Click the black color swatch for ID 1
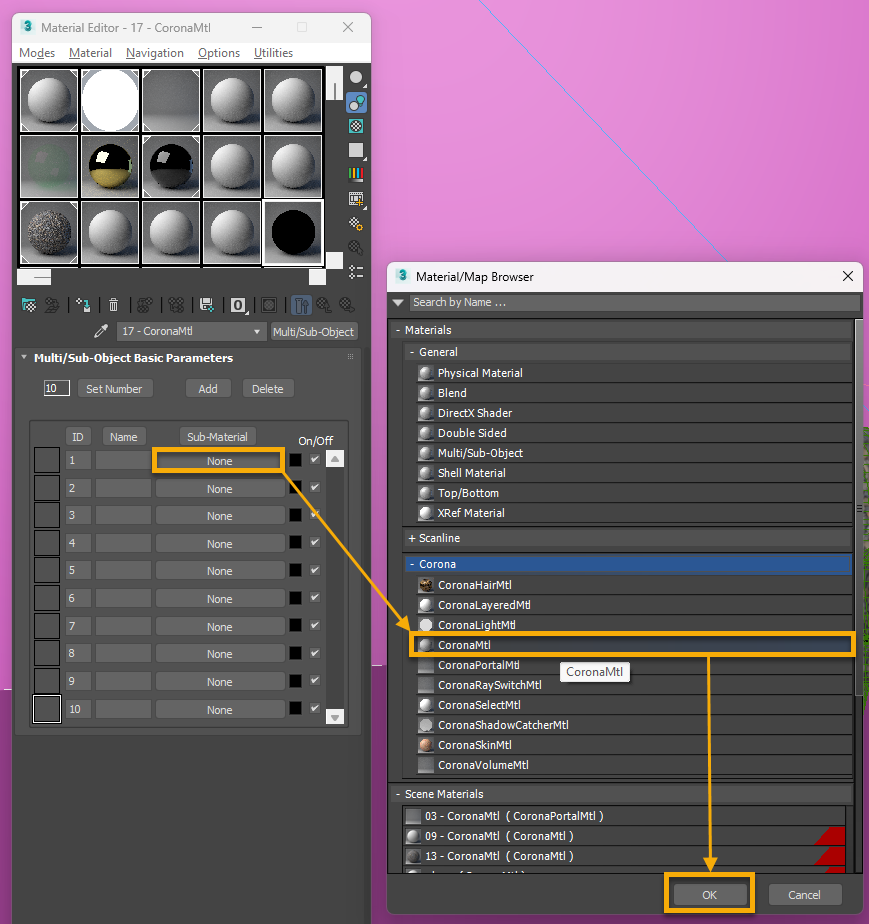The height and width of the screenshot is (924, 869). (x=296, y=460)
